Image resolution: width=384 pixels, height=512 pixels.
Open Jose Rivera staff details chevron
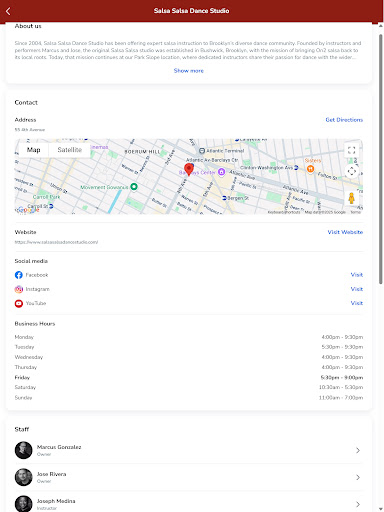(x=358, y=477)
